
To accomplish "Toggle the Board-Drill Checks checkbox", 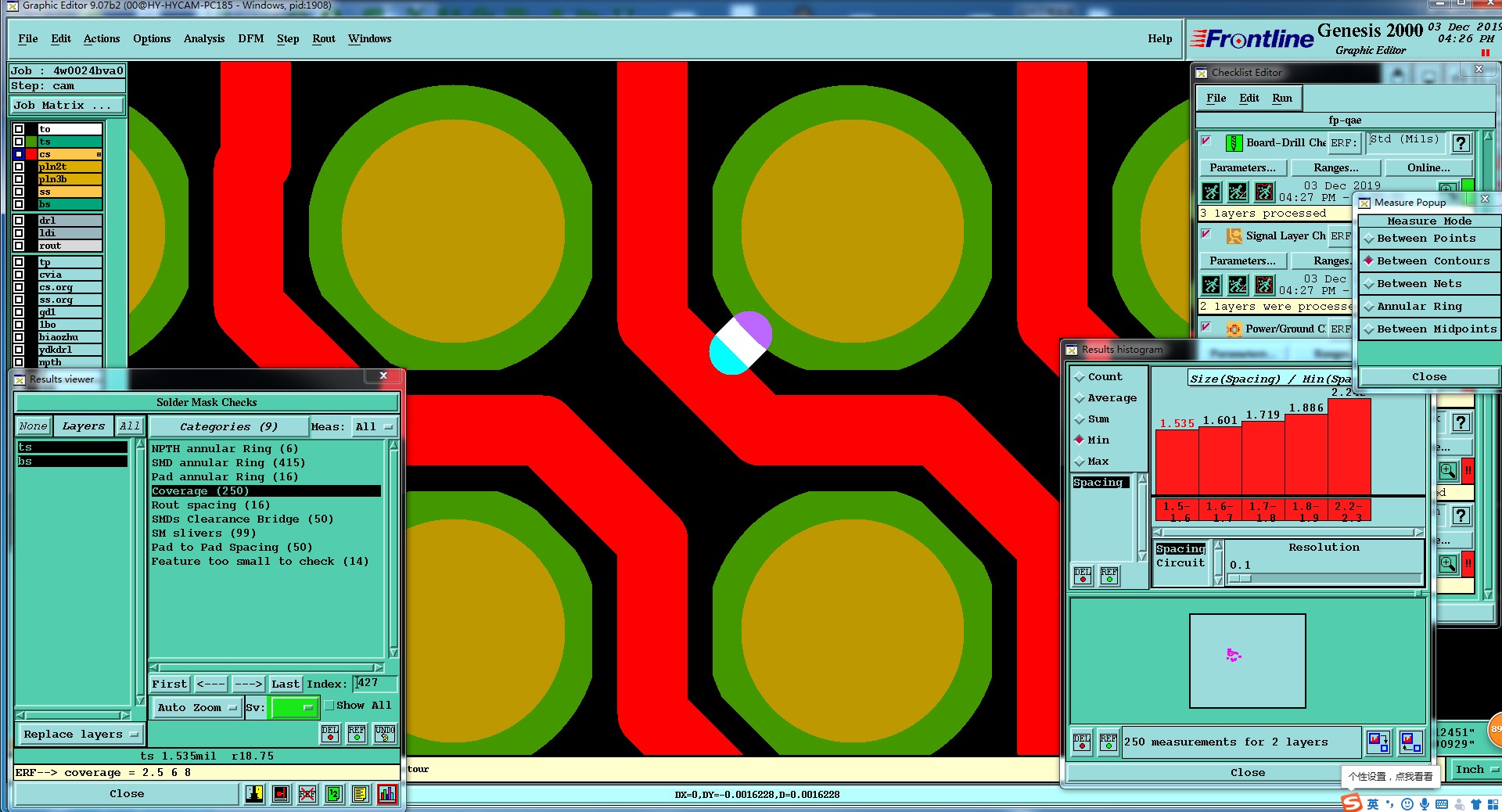I will [1206, 141].
